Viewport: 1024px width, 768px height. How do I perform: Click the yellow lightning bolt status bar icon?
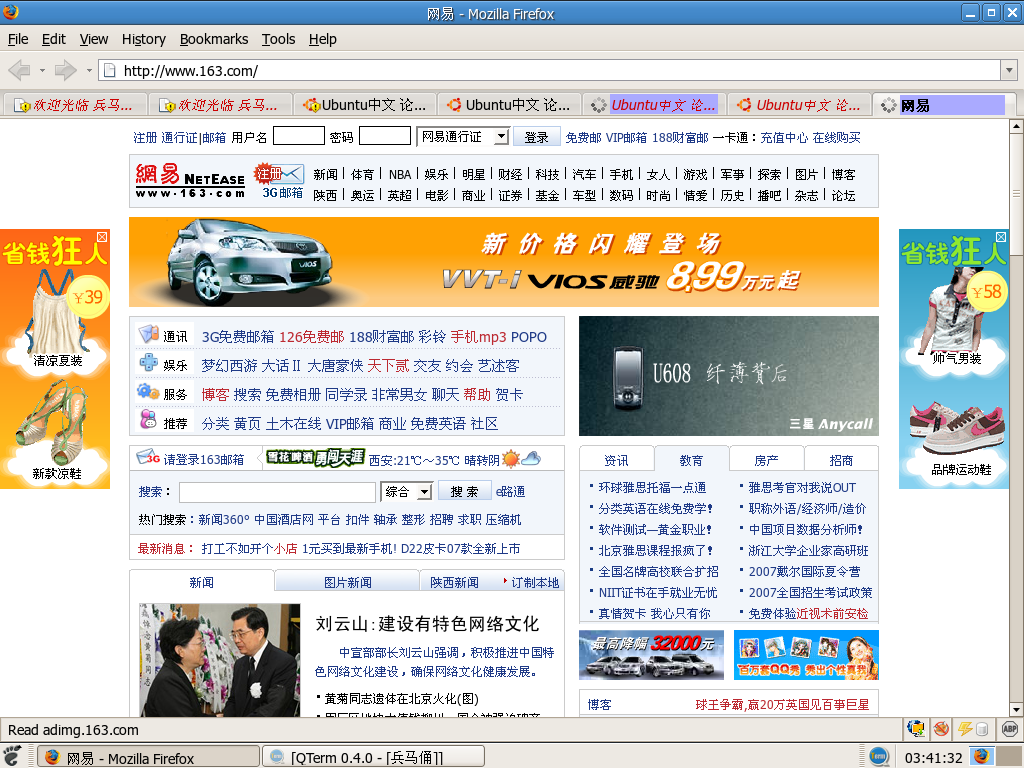[965, 728]
